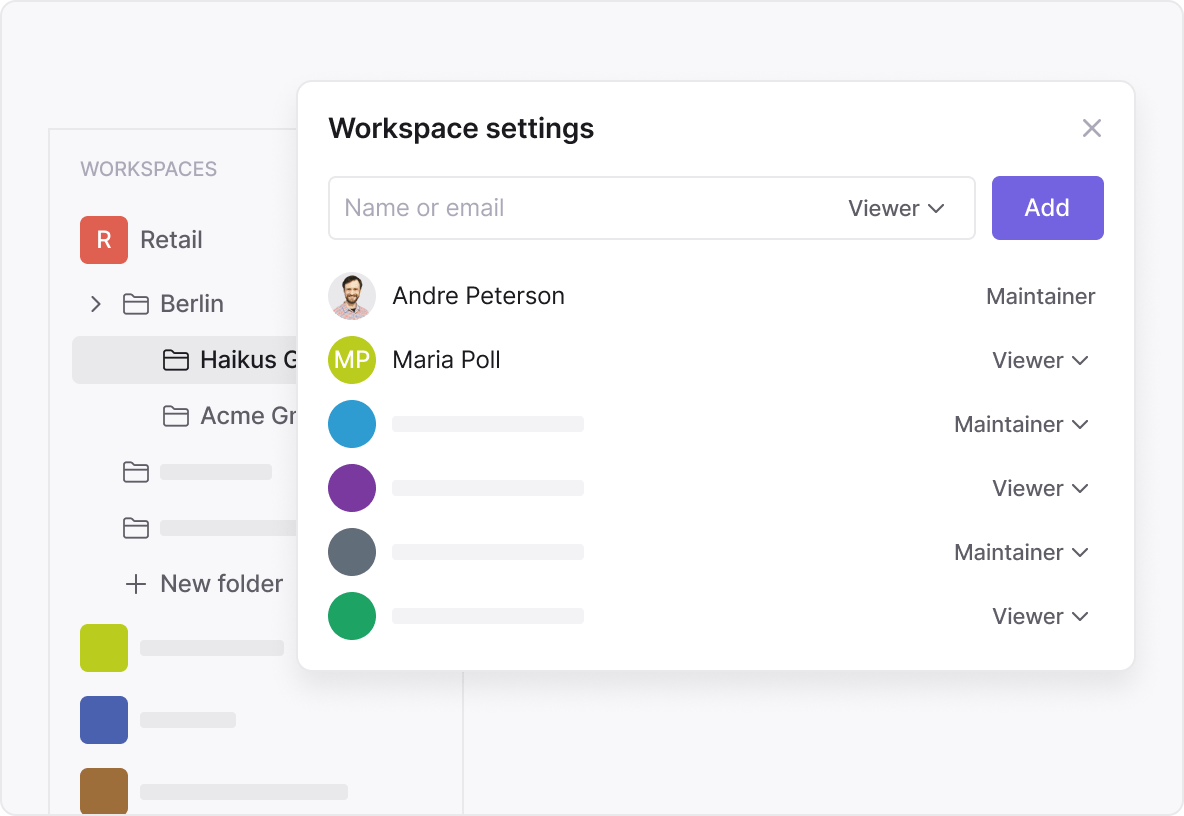Screen dimensions: 1184x816
Task: Click Maria Poll's MP avatar
Action: tap(352, 360)
